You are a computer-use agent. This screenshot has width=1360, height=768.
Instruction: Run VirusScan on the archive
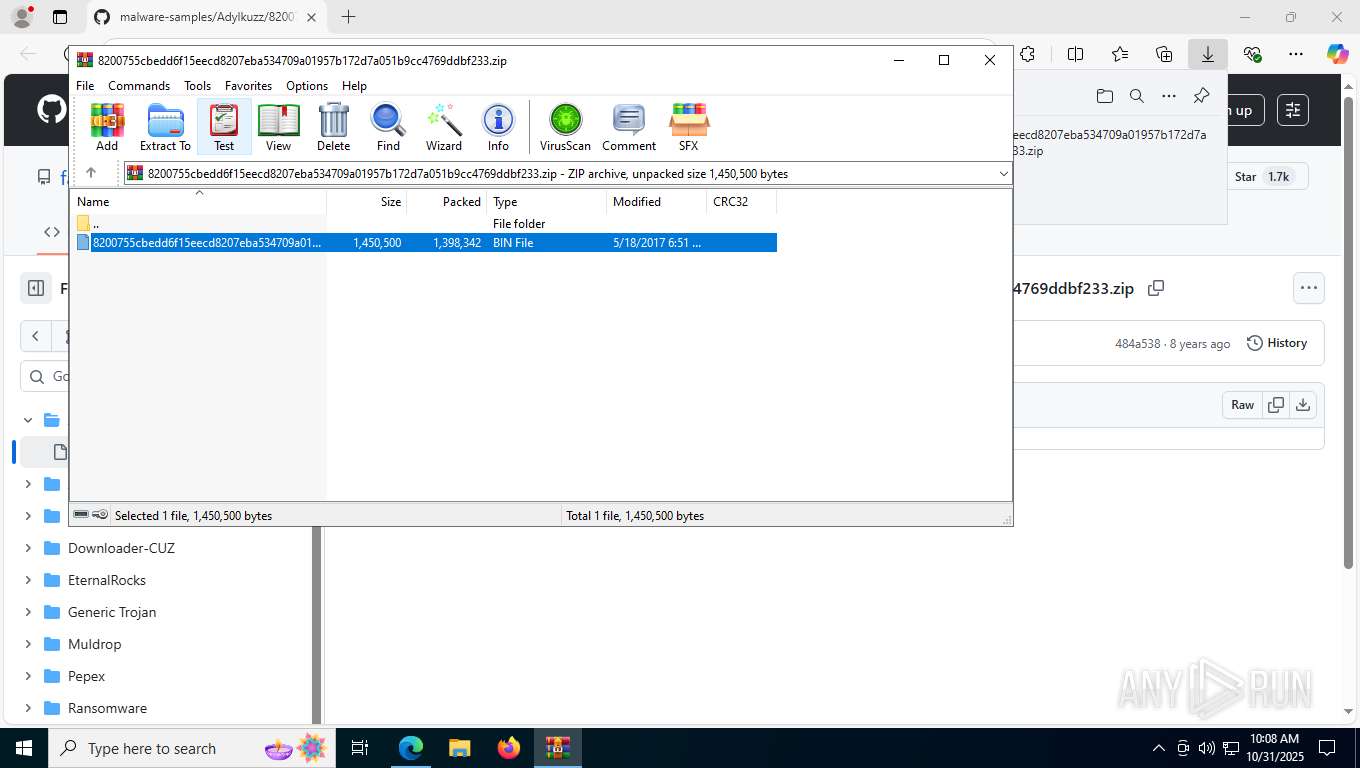[x=565, y=127]
